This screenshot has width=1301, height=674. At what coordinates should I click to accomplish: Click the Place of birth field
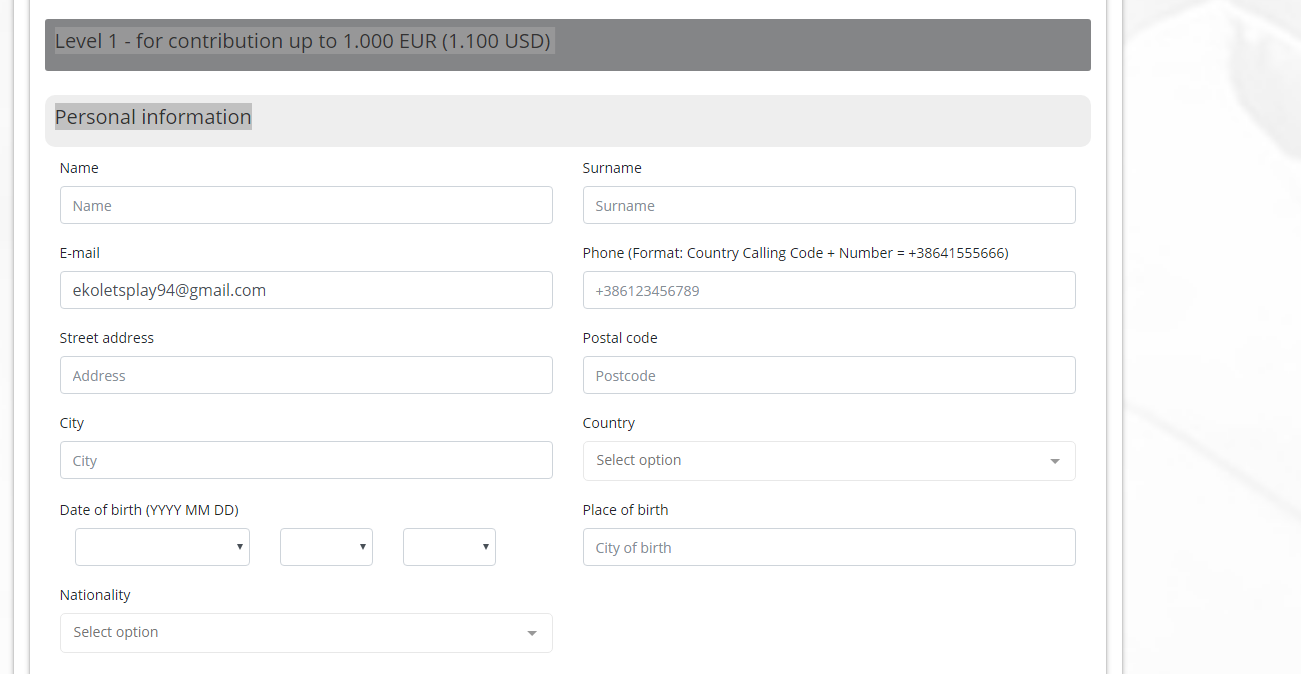829,547
